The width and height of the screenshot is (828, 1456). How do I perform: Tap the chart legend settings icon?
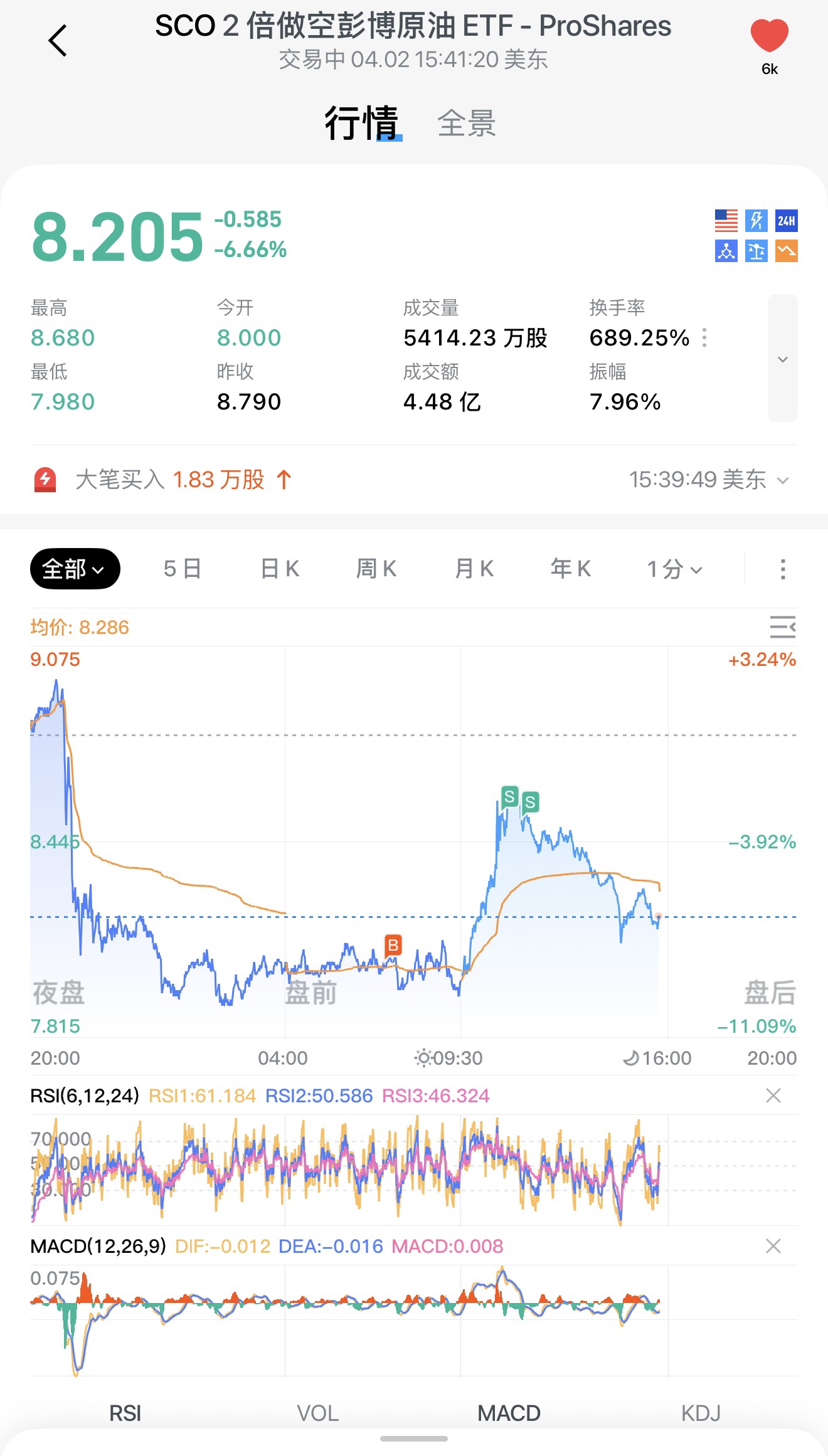(782, 626)
